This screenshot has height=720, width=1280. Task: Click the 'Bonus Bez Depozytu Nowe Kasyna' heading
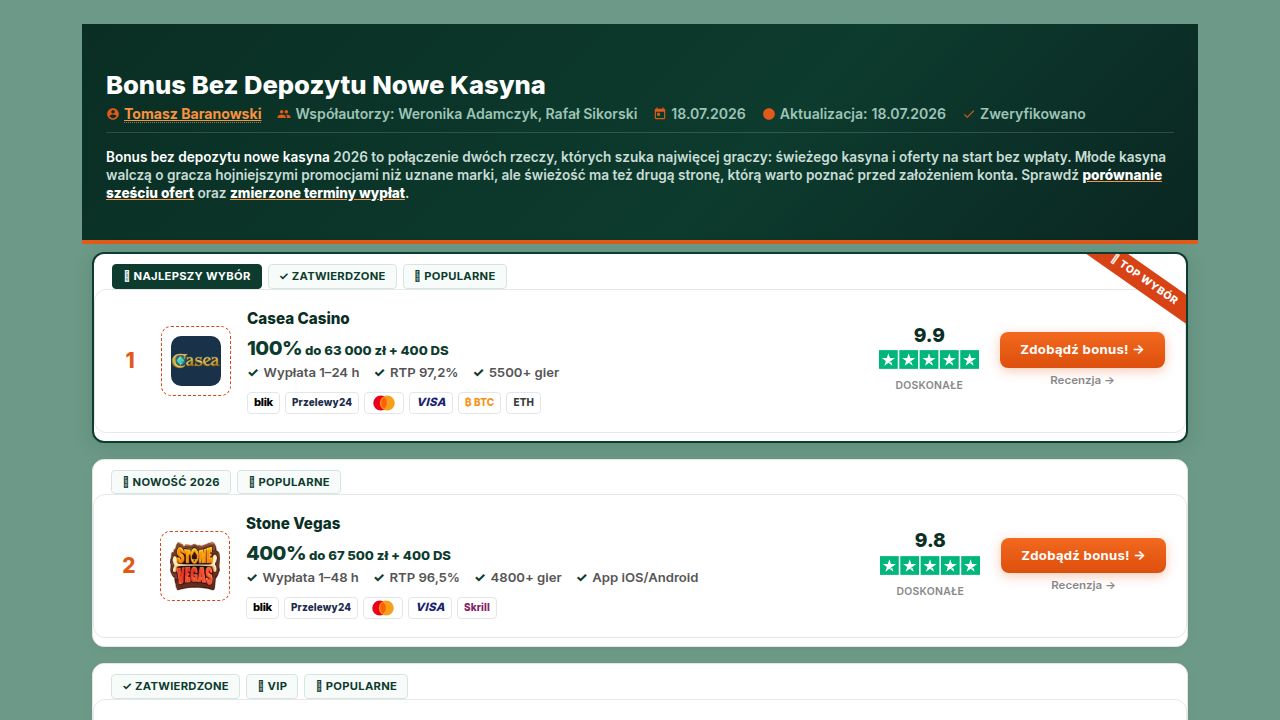pyautogui.click(x=326, y=85)
